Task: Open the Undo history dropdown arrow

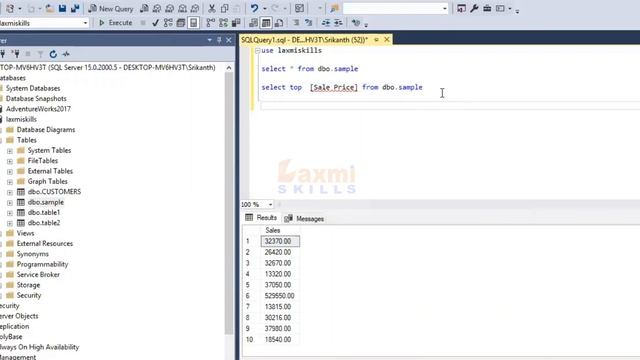Action: (x=264, y=9)
